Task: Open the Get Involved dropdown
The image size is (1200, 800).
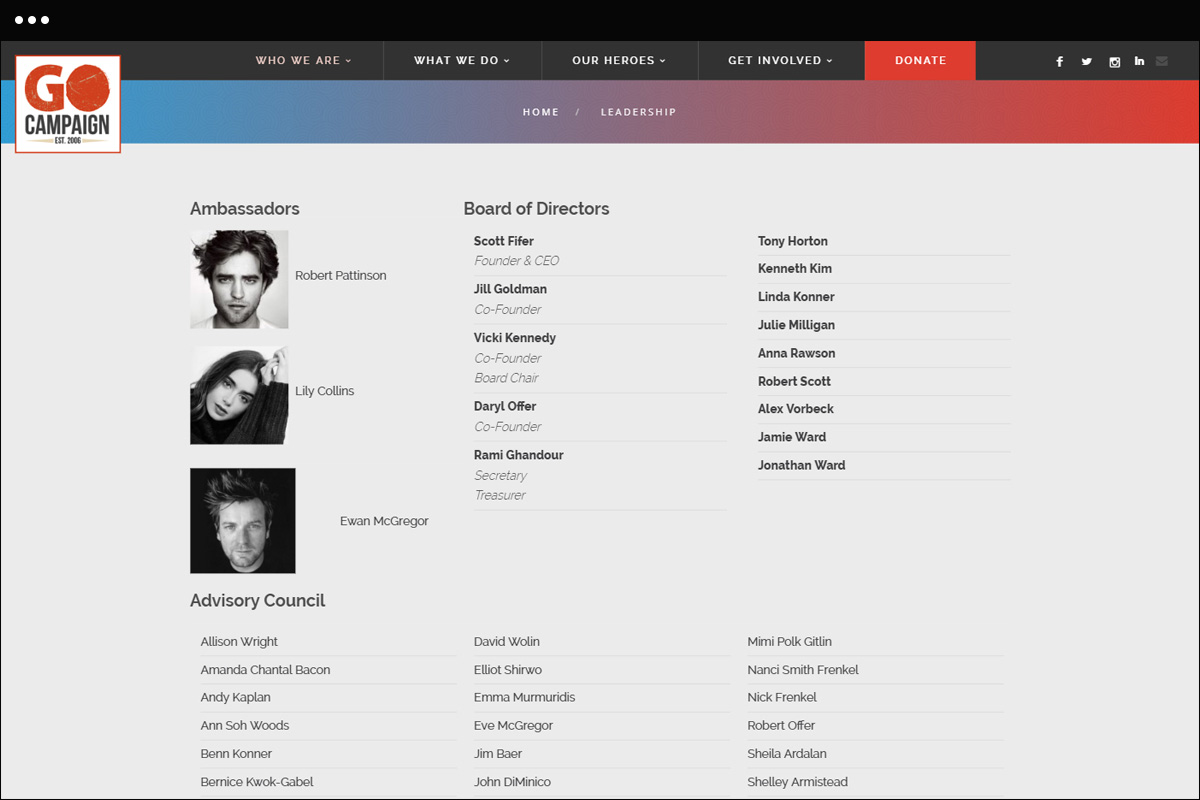Action: pos(780,61)
